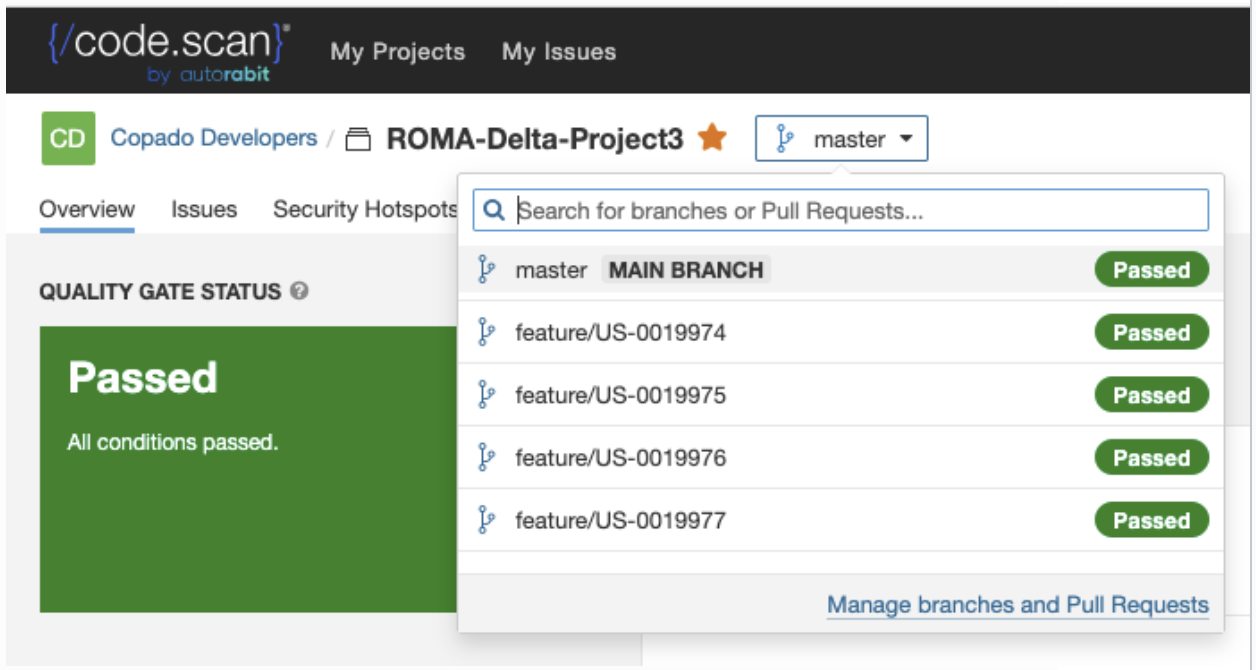Viewport: 1256px width, 670px height.
Task: Select branch feature/US-0019974
Action: tap(841, 332)
